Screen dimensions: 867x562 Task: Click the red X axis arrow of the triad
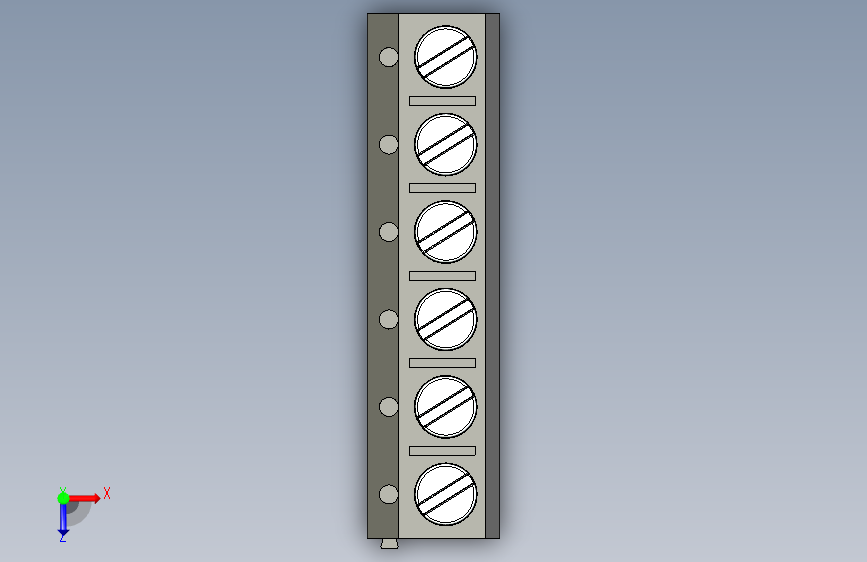coord(84,498)
